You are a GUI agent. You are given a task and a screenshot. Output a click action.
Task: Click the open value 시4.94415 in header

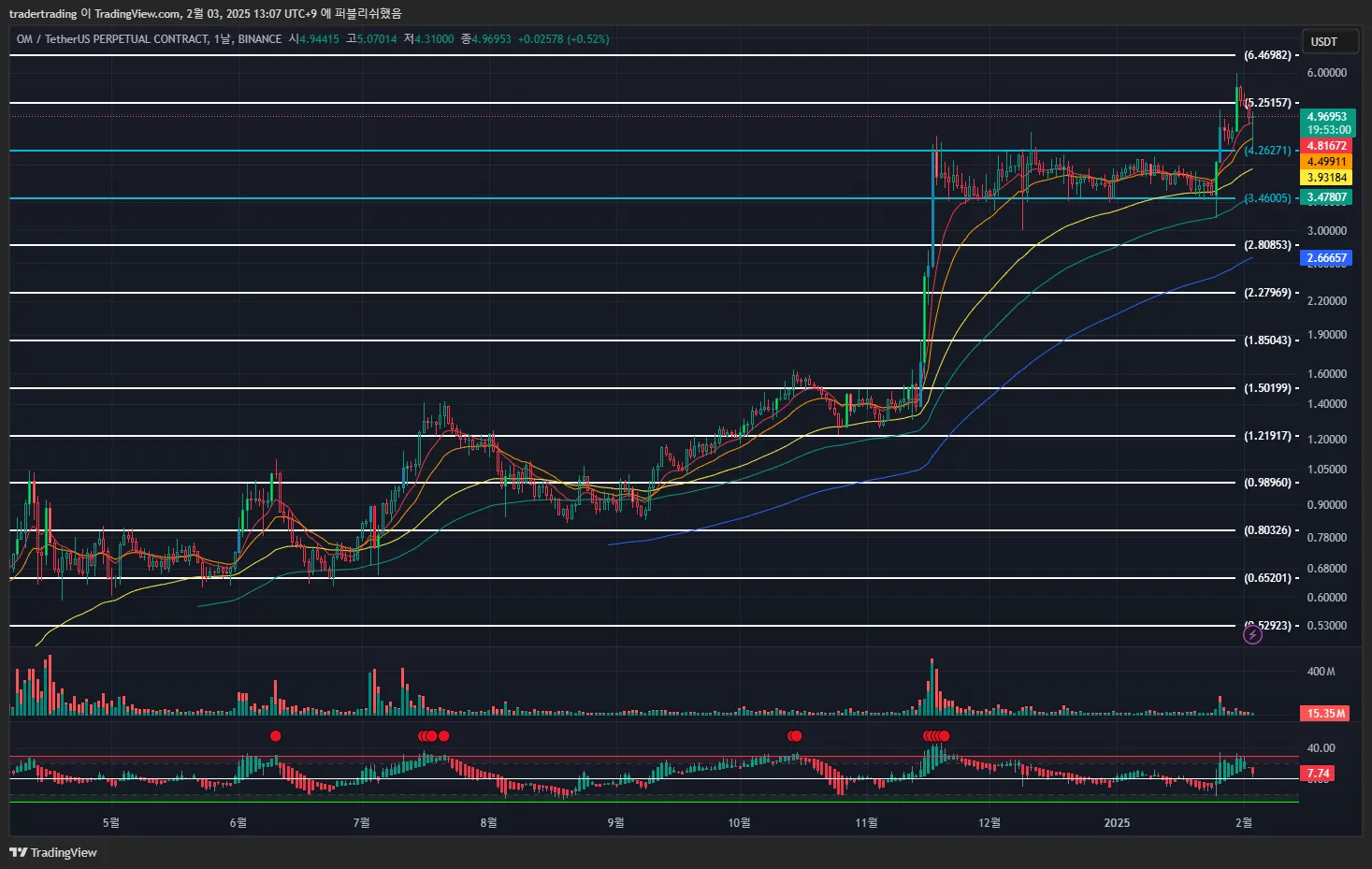313,39
